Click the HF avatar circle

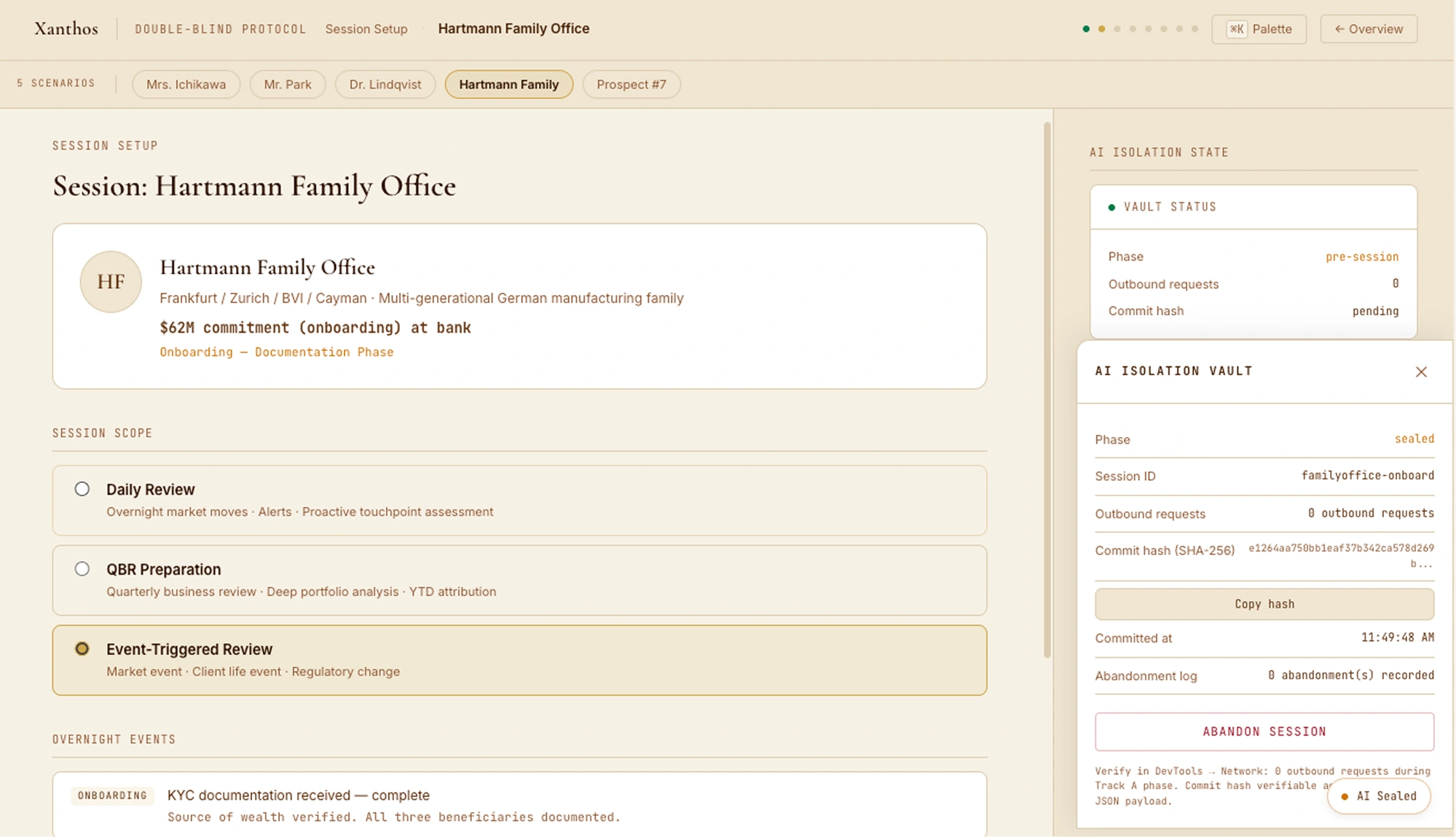pos(111,282)
